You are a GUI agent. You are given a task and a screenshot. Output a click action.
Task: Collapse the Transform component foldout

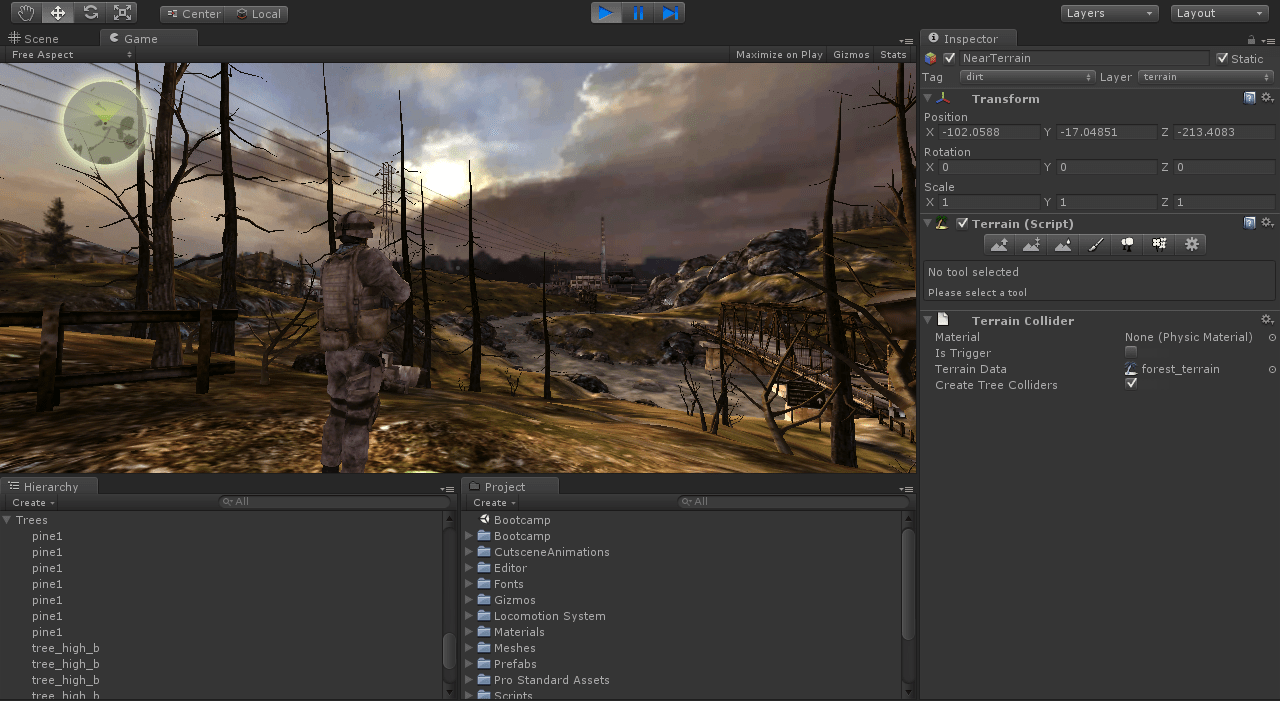point(927,98)
